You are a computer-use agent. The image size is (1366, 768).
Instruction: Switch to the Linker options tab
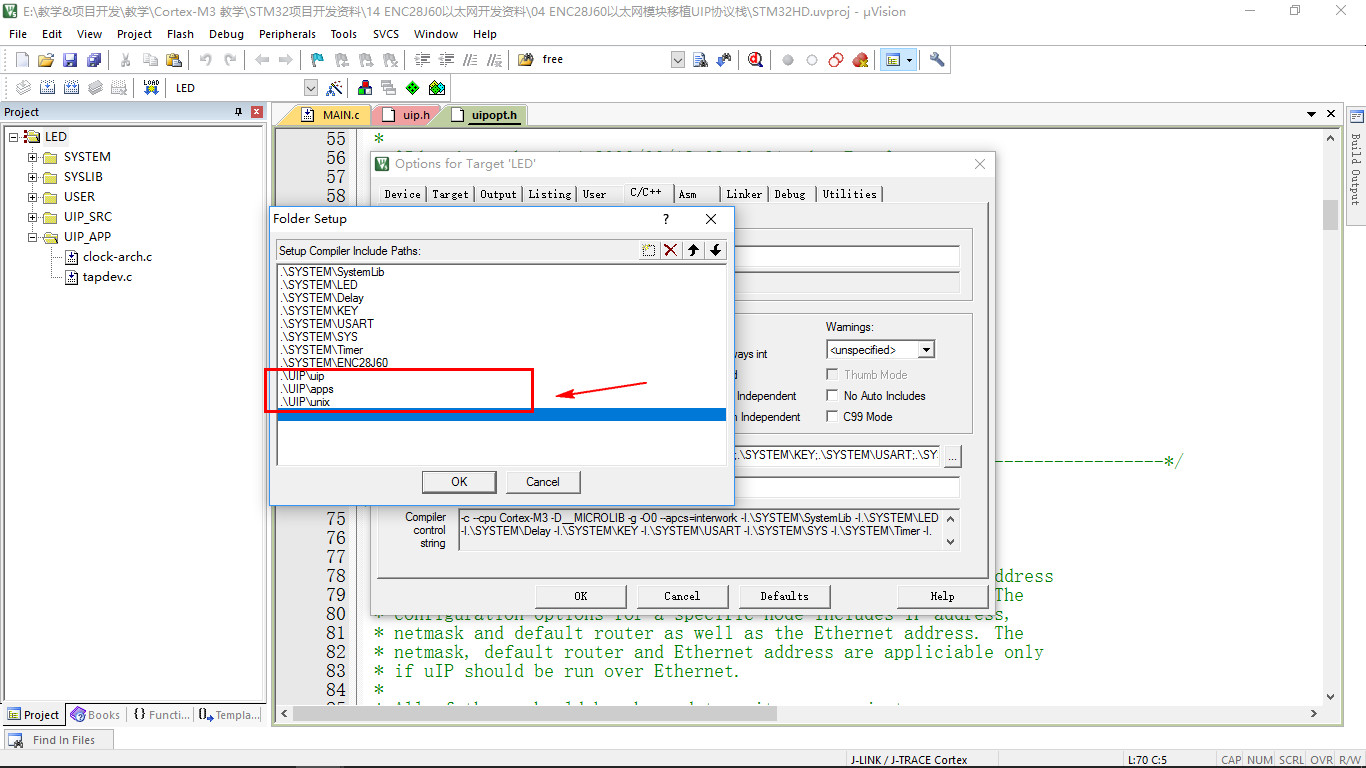(744, 194)
